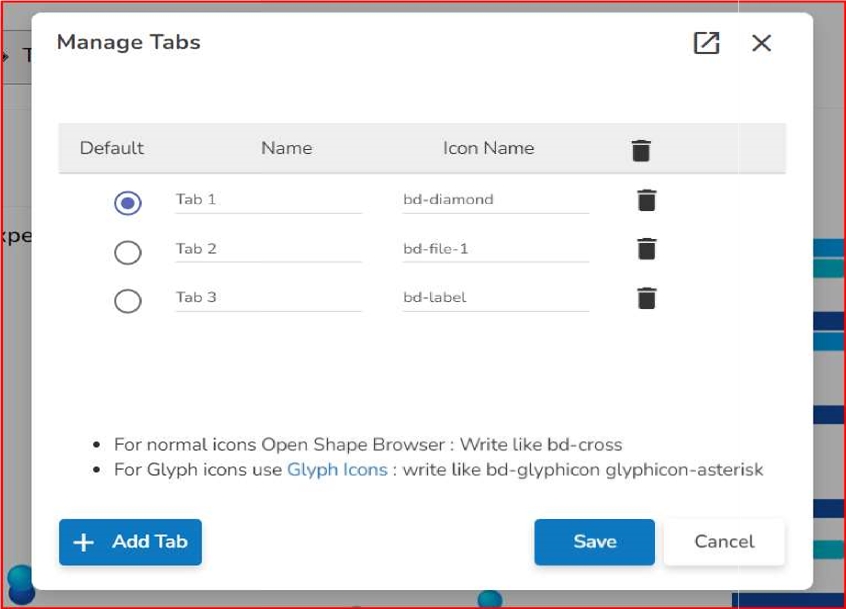
Task: Choose Tab 3 as default tab
Action: 128,301
